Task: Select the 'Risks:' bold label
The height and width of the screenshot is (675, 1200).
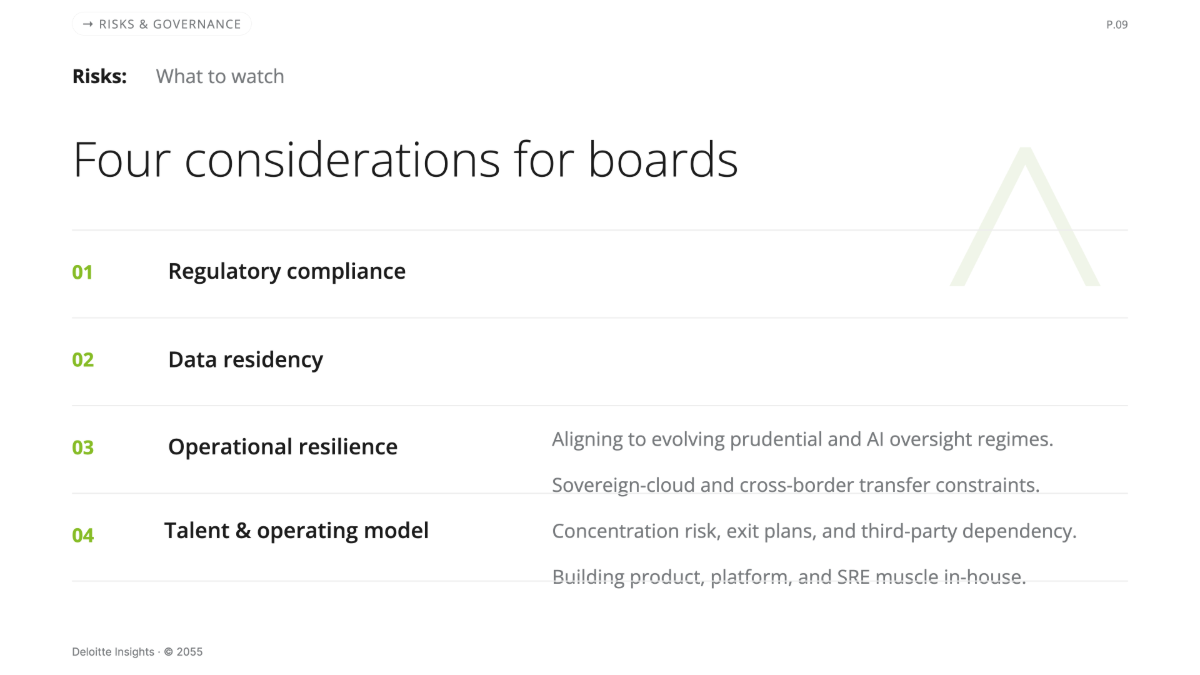Action: [x=100, y=76]
